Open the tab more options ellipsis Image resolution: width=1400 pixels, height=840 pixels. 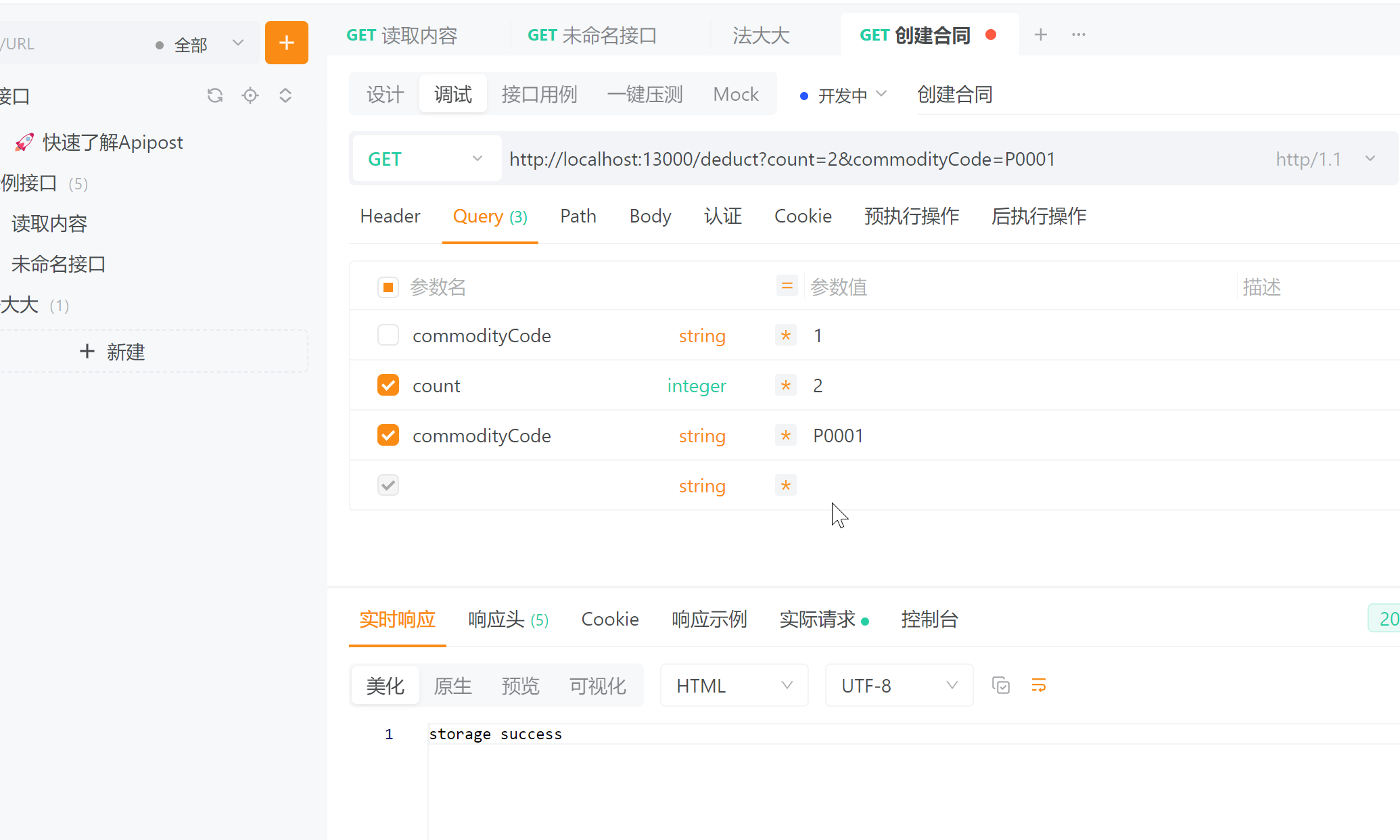coord(1079,34)
